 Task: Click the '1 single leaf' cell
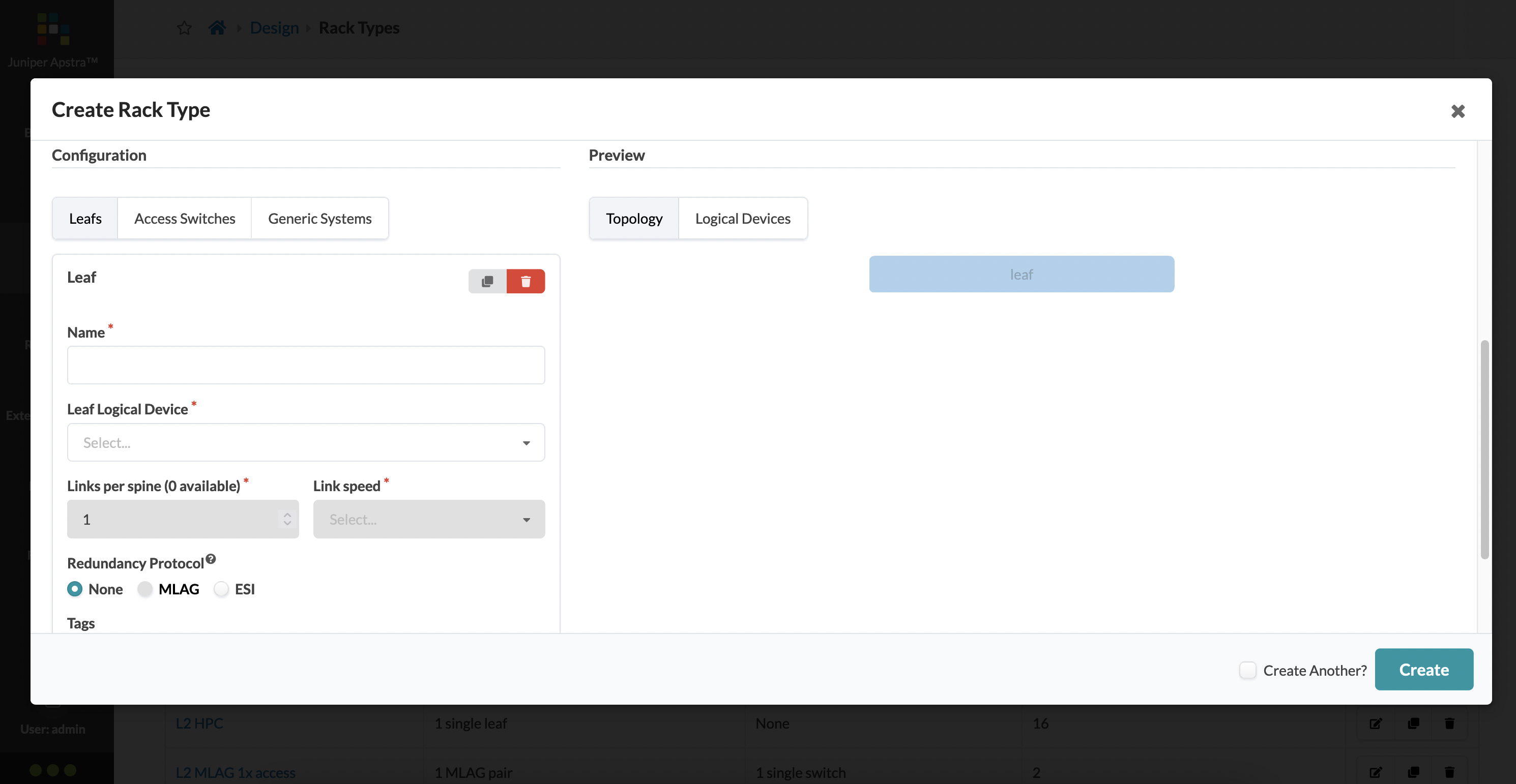471,723
